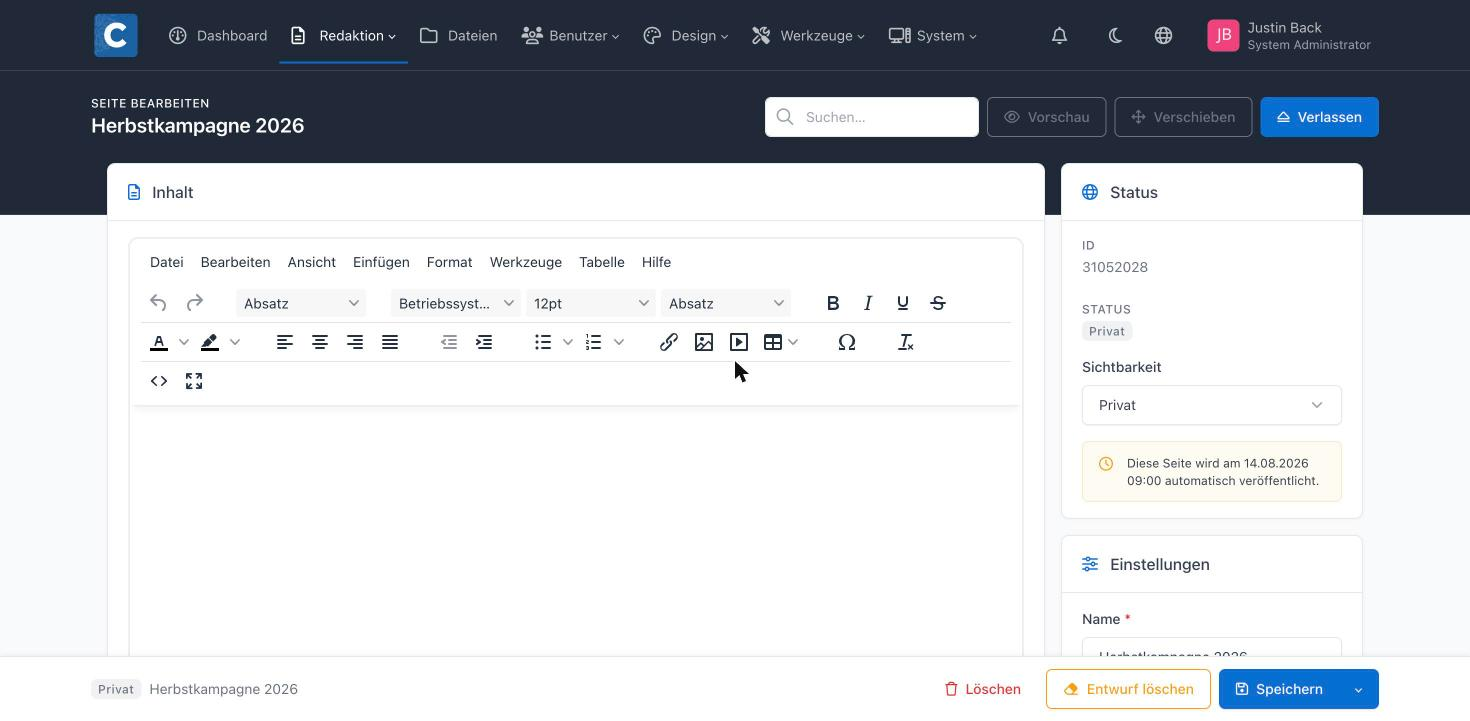Click the Verschieben button
This screenshot has height=721, width=1470.
(1183, 117)
